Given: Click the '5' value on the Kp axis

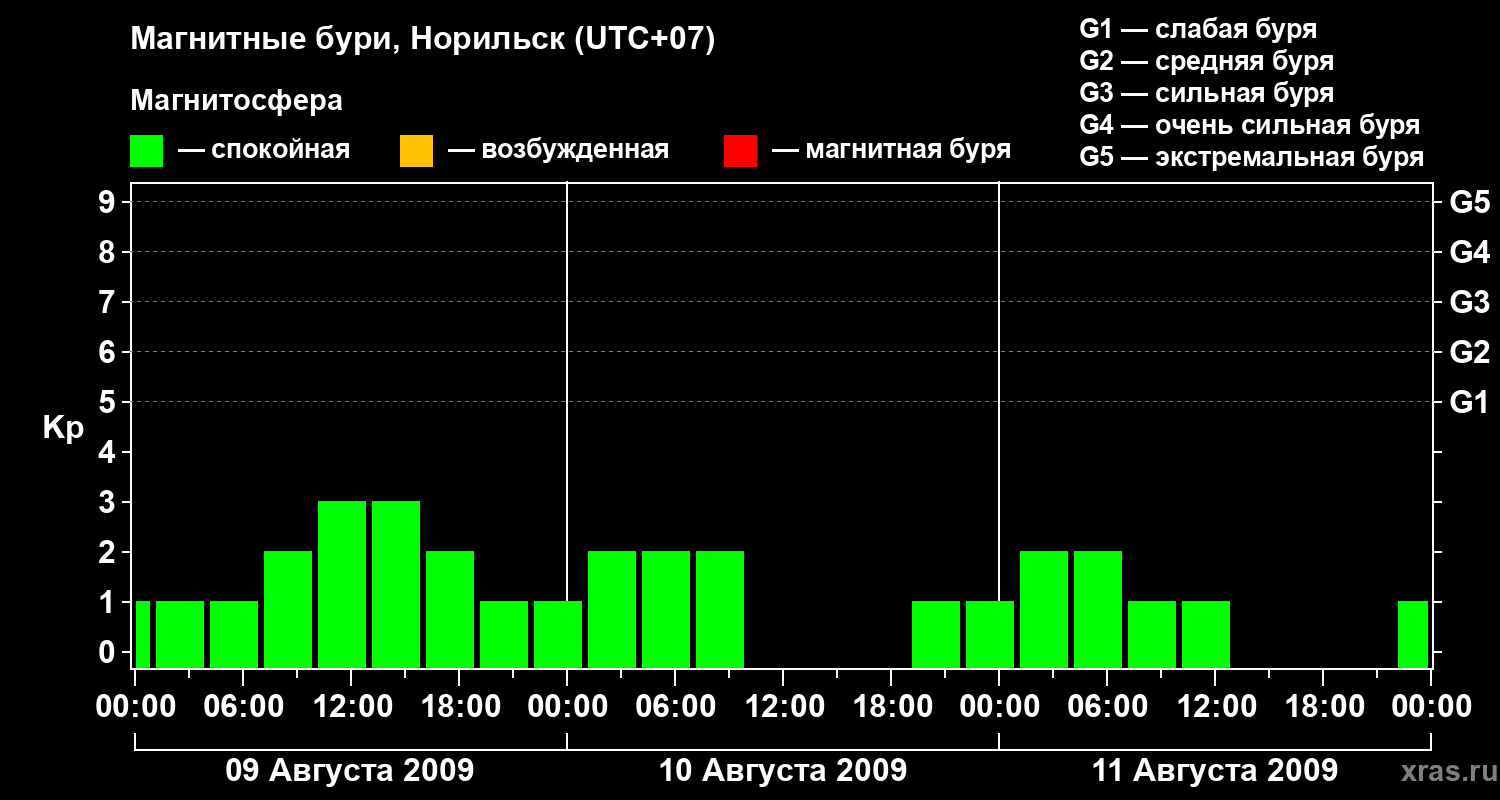Looking at the screenshot, I should (108, 402).
